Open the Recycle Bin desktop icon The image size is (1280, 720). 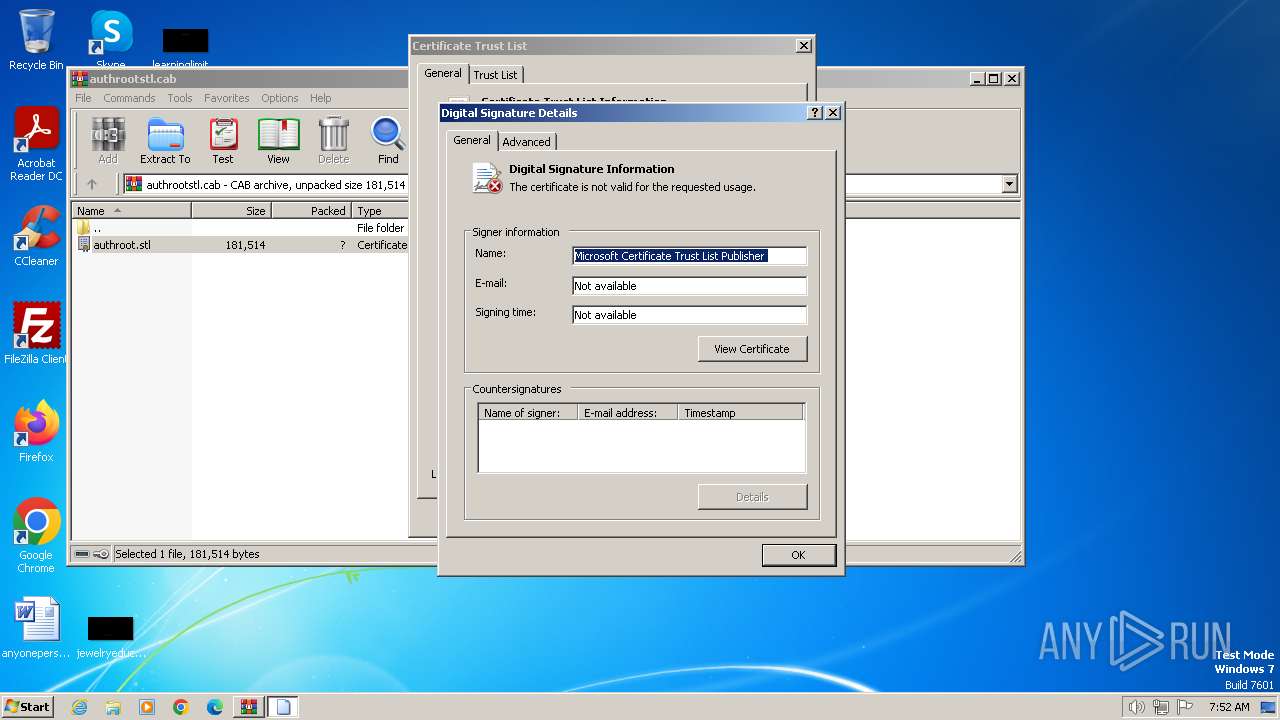tap(36, 40)
